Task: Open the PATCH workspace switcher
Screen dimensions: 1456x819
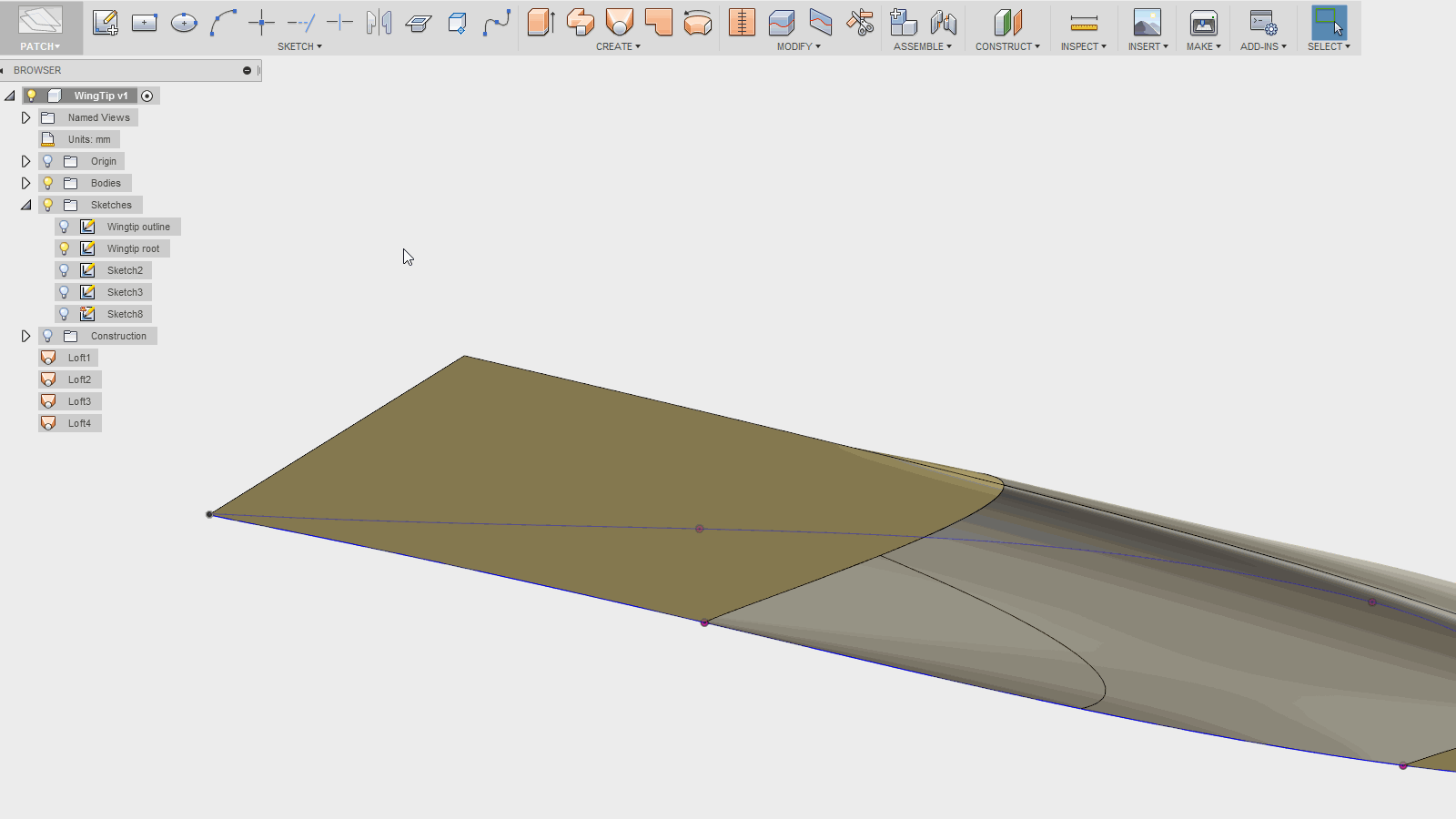Action: [x=40, y=45]
